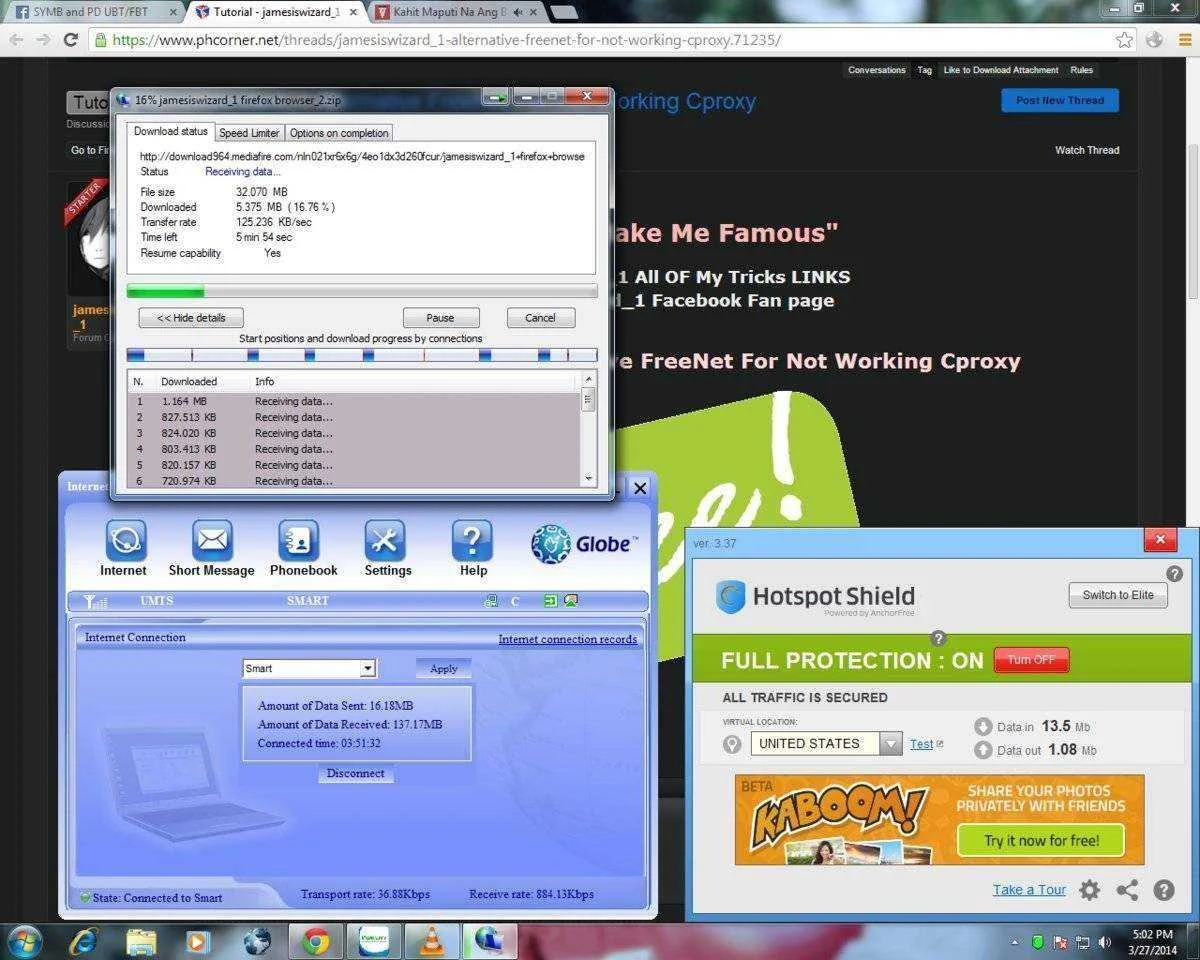Pause the download
Screen dimensions: 1200x960
(440, 317)
